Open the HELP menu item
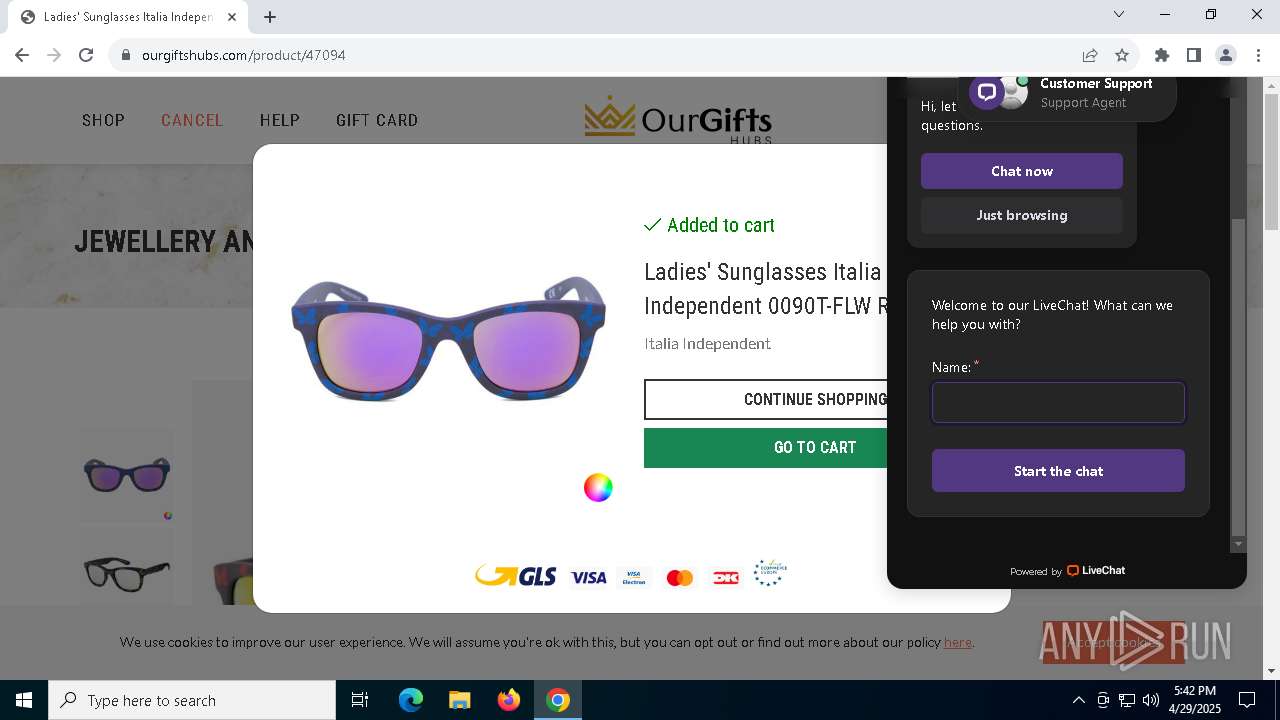The height and width of the screenshot is (720, 1280). tap(280, 120)
